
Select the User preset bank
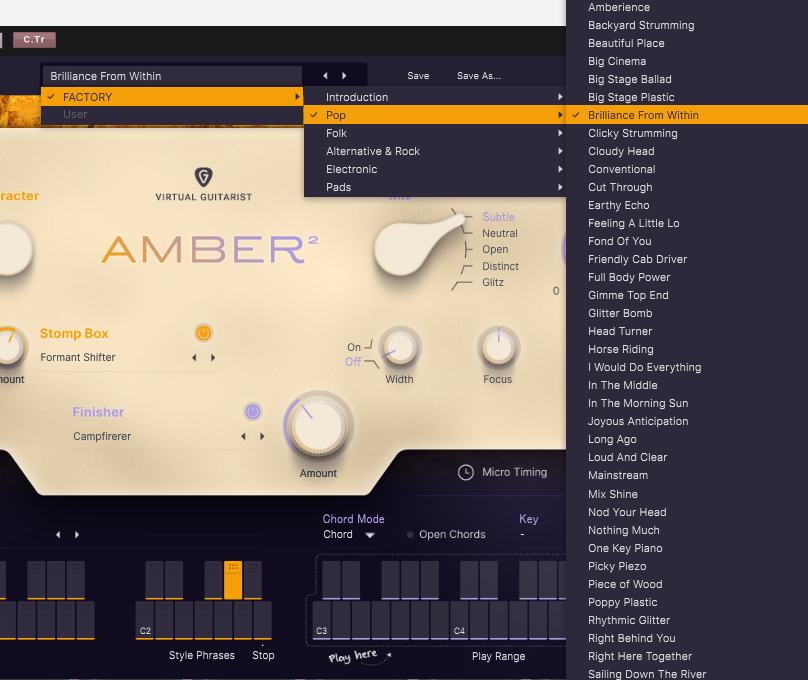[x=172, y=114]
